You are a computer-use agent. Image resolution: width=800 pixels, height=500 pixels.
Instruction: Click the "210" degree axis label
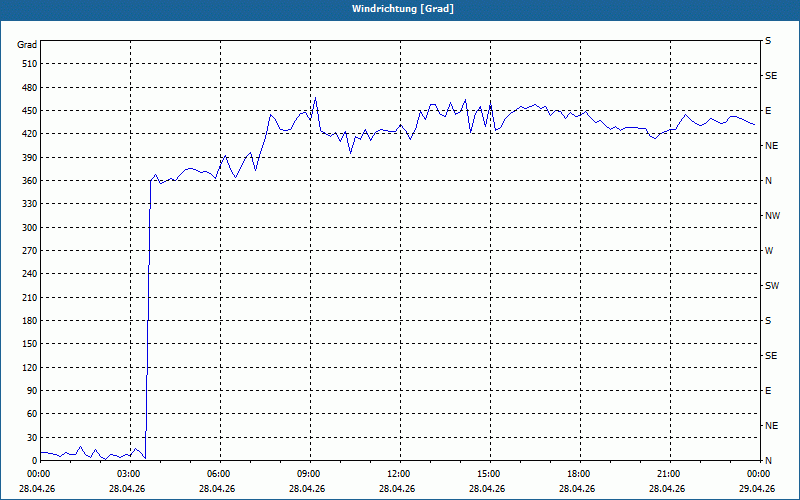pos(30,297)
